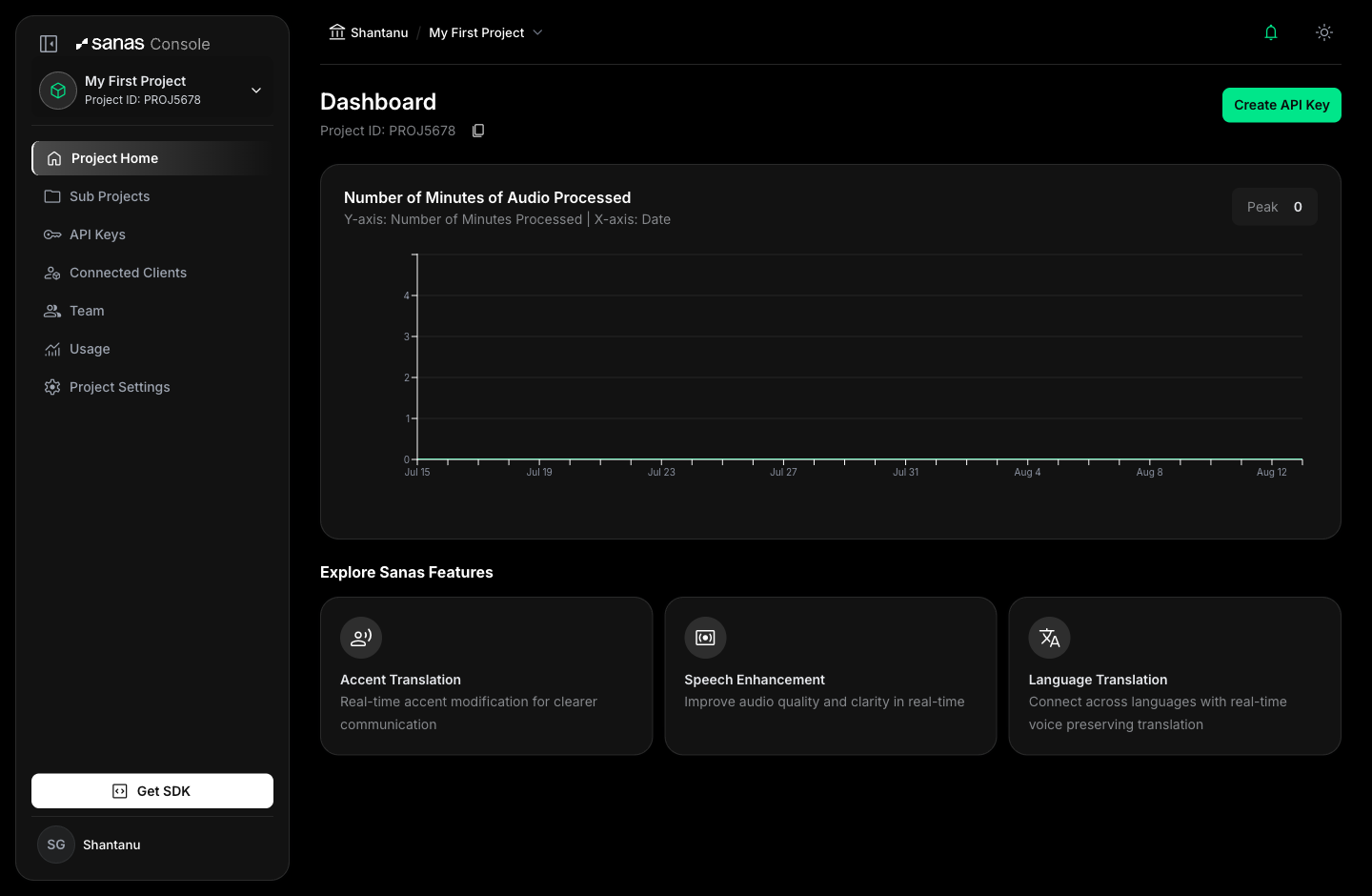This screenshot has width=1372, height=896.
Task: Open the Language Translation card
Action: click(1175, 676)
